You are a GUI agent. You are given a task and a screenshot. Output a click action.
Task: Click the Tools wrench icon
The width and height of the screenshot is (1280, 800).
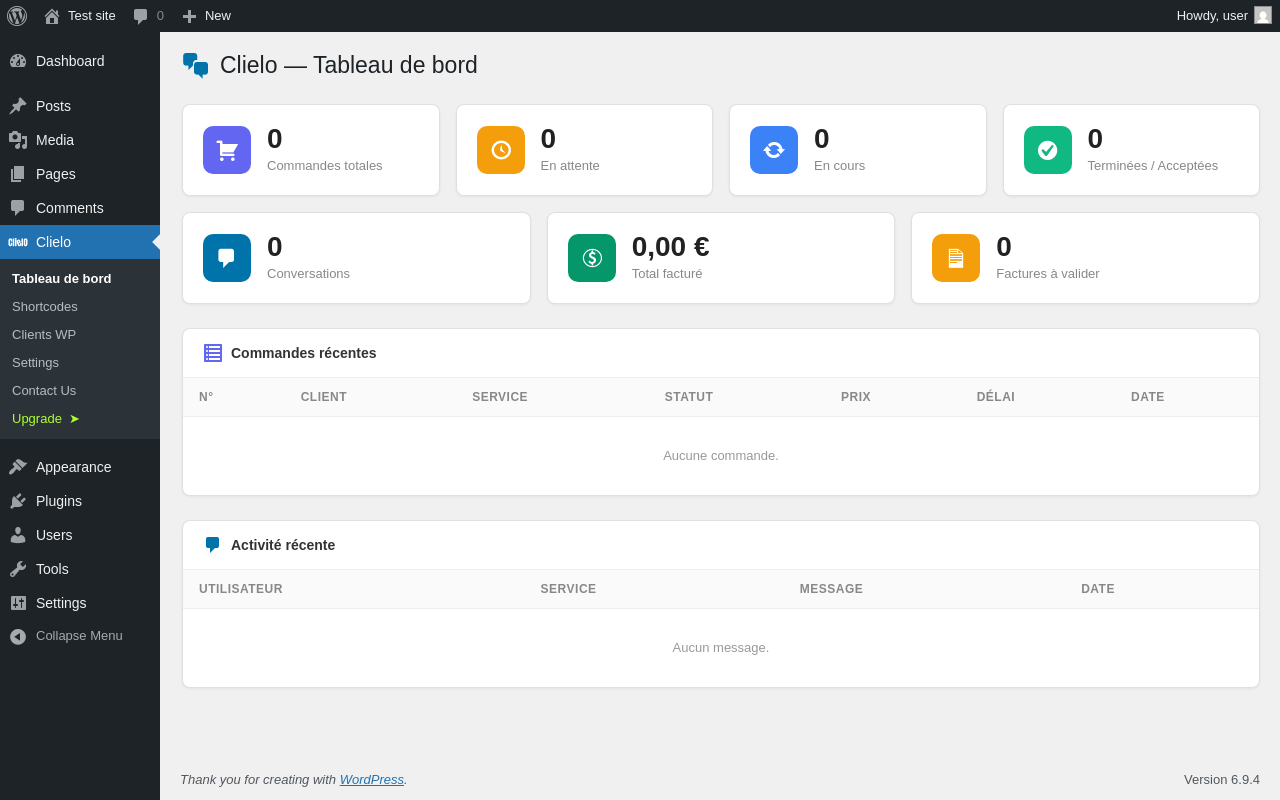[18, 569]
